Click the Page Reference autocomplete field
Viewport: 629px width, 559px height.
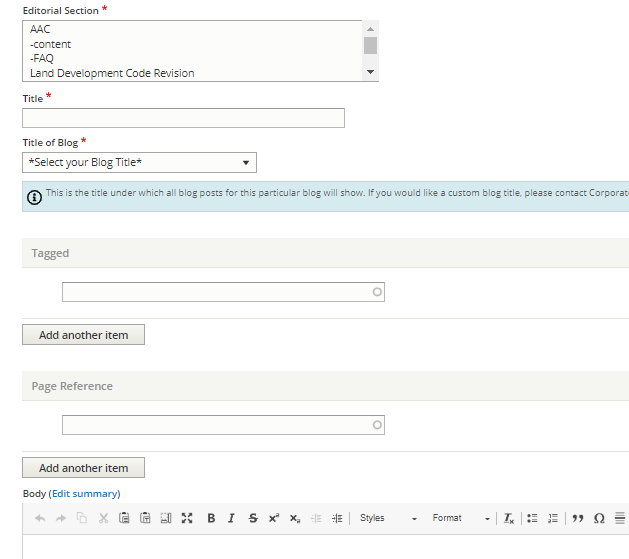223,425
